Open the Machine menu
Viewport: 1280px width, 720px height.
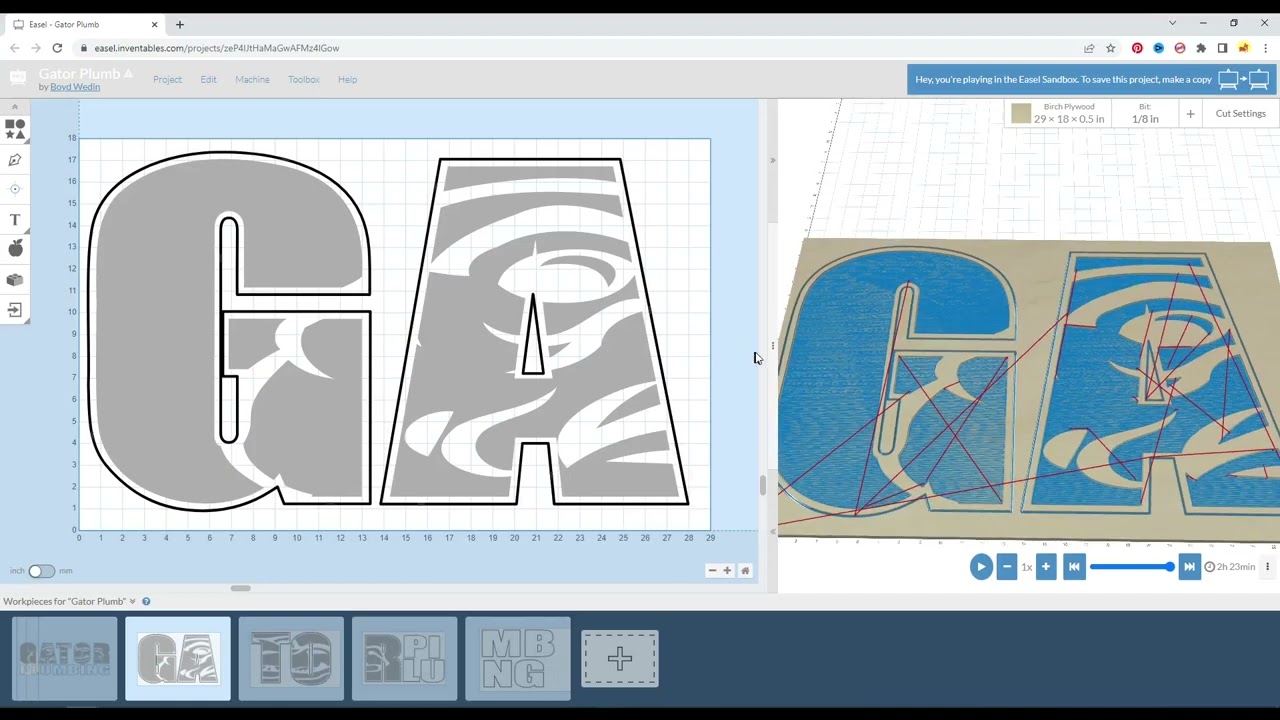point(252,79)
